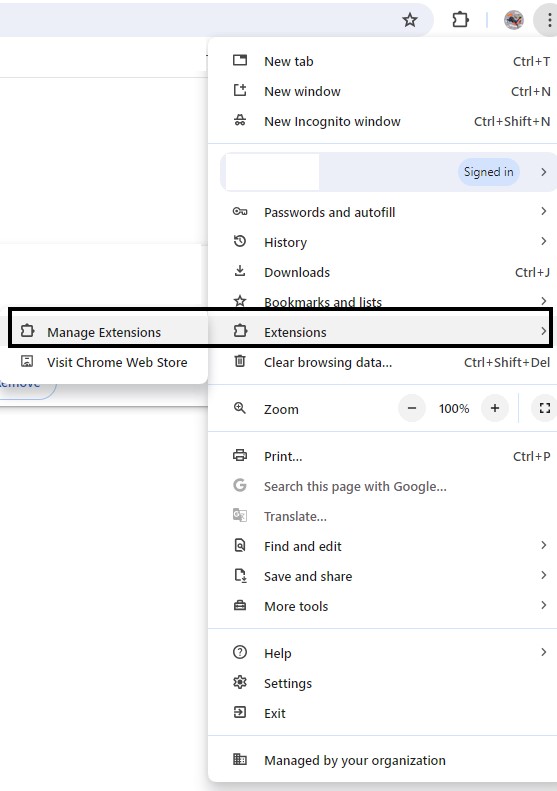
Task: Open a New Incognito window
Action: pyautogui.click(x=382, y=121)
